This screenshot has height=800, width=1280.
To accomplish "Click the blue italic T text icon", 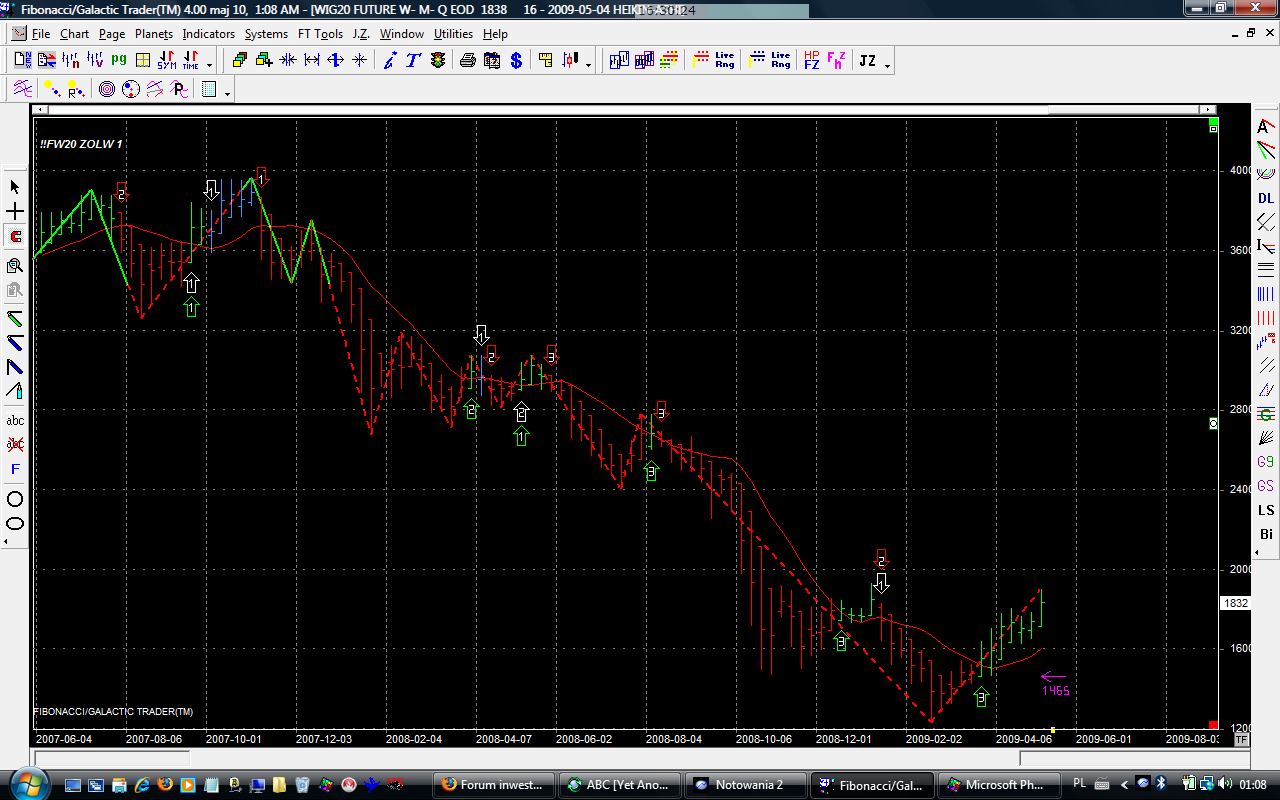I will pyautogui.click(x=413, y=60).
